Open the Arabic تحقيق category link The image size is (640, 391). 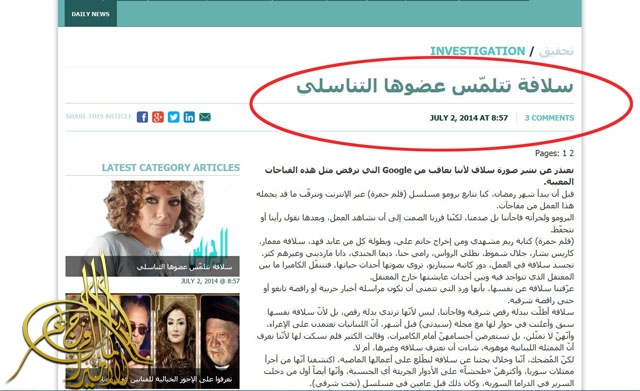coord(556,51)
